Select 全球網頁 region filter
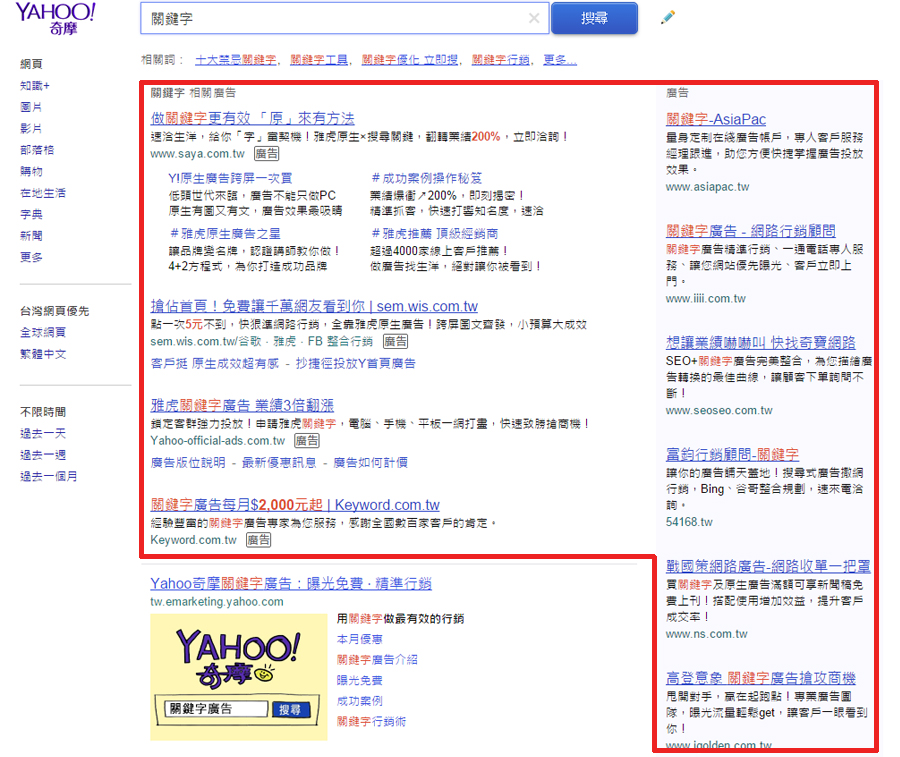900x757 pixels. click(43, 333)
